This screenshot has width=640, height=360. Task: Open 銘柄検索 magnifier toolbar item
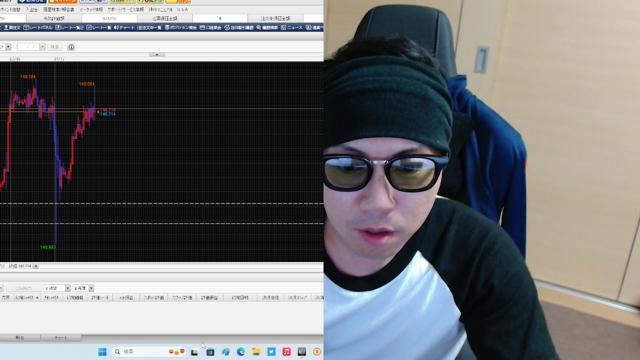267,27
